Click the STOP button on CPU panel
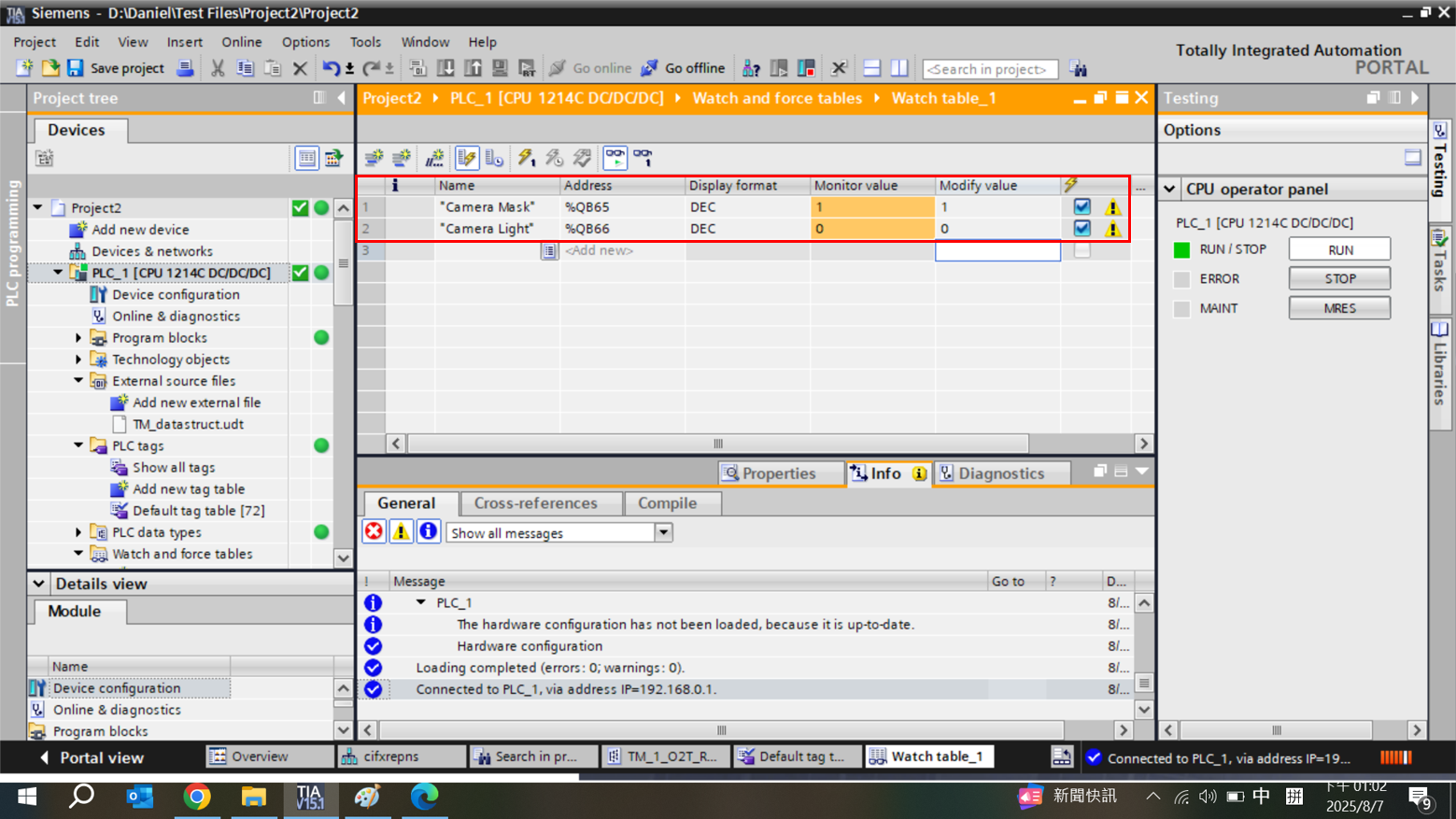Image resolution: width=1456 pixels, height=819 pixels. pyautogui.click(x=1340, y=278)
